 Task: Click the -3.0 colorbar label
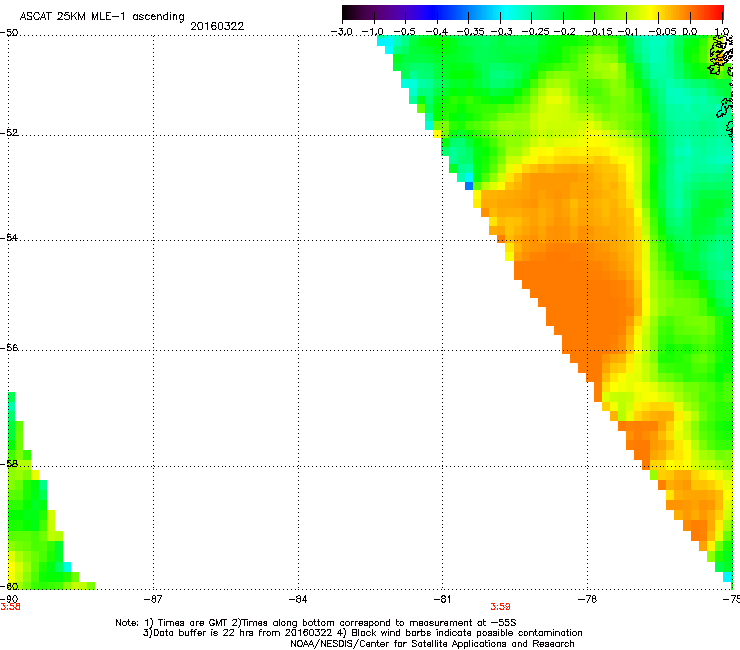pyautogui.click(x=342, y=32)
